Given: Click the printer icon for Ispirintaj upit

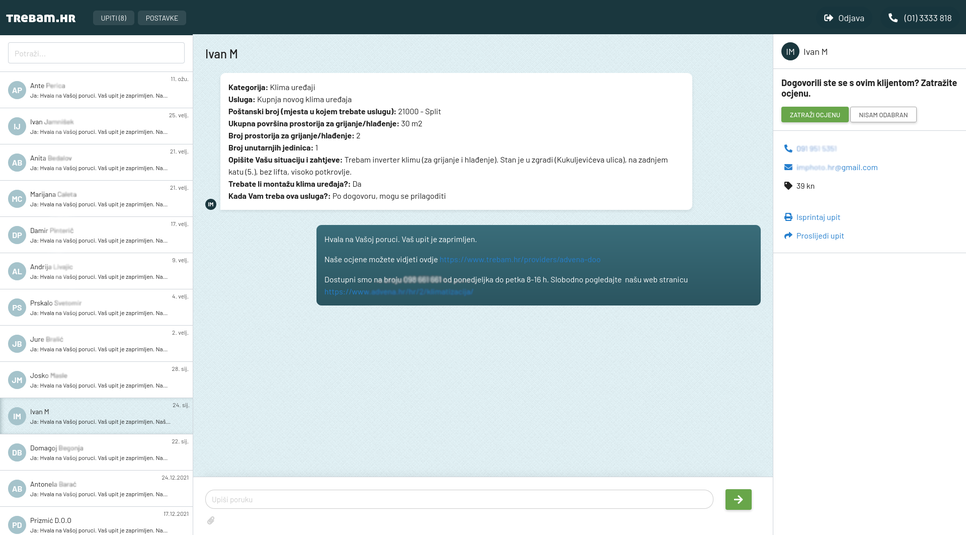Looking at the screenshot, I should pos(788,217).
